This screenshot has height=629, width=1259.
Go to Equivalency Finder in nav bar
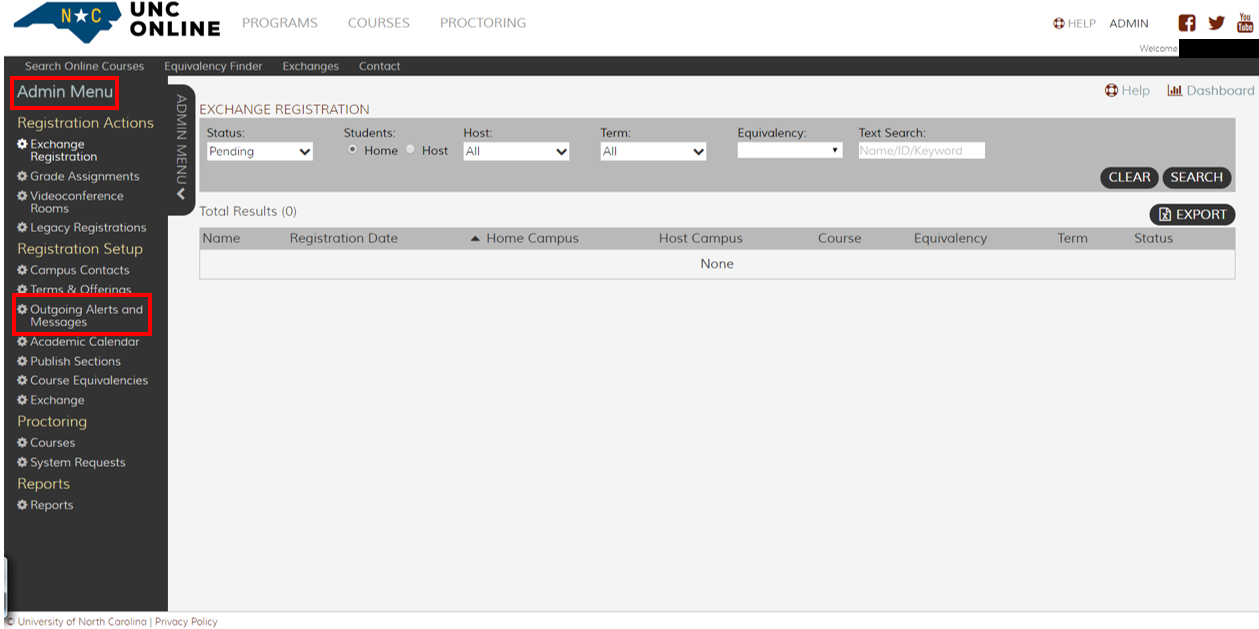(x=213, y=67)
